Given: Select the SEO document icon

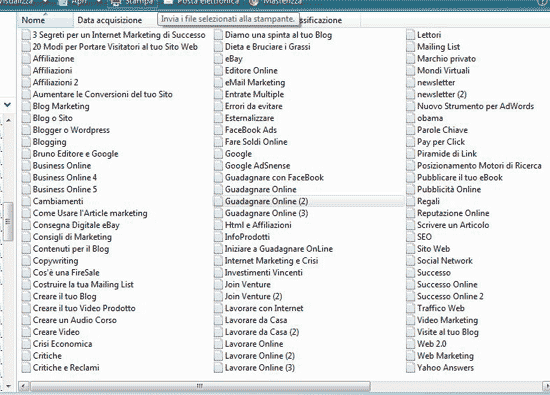Looking at the screenshot, I should tap(411, 237).
